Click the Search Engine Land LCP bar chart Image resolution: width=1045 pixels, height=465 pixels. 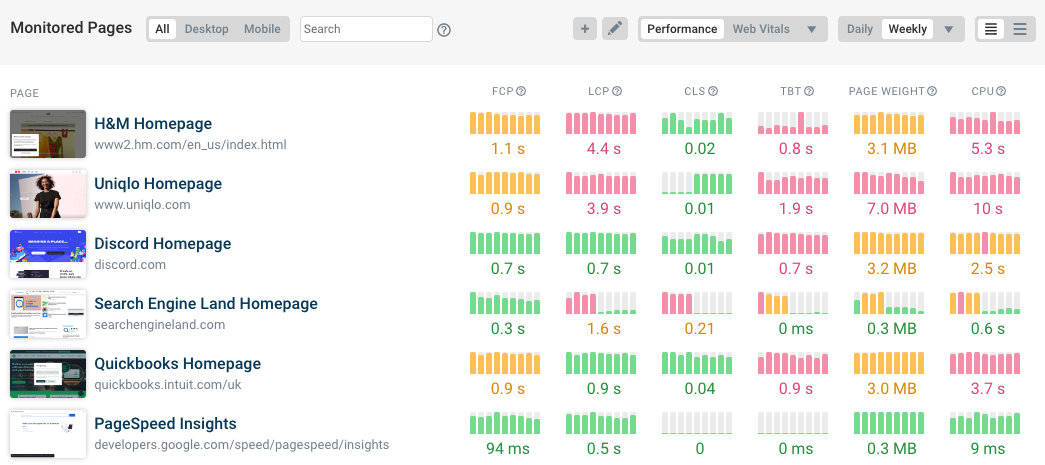click(x=601, y=303)
